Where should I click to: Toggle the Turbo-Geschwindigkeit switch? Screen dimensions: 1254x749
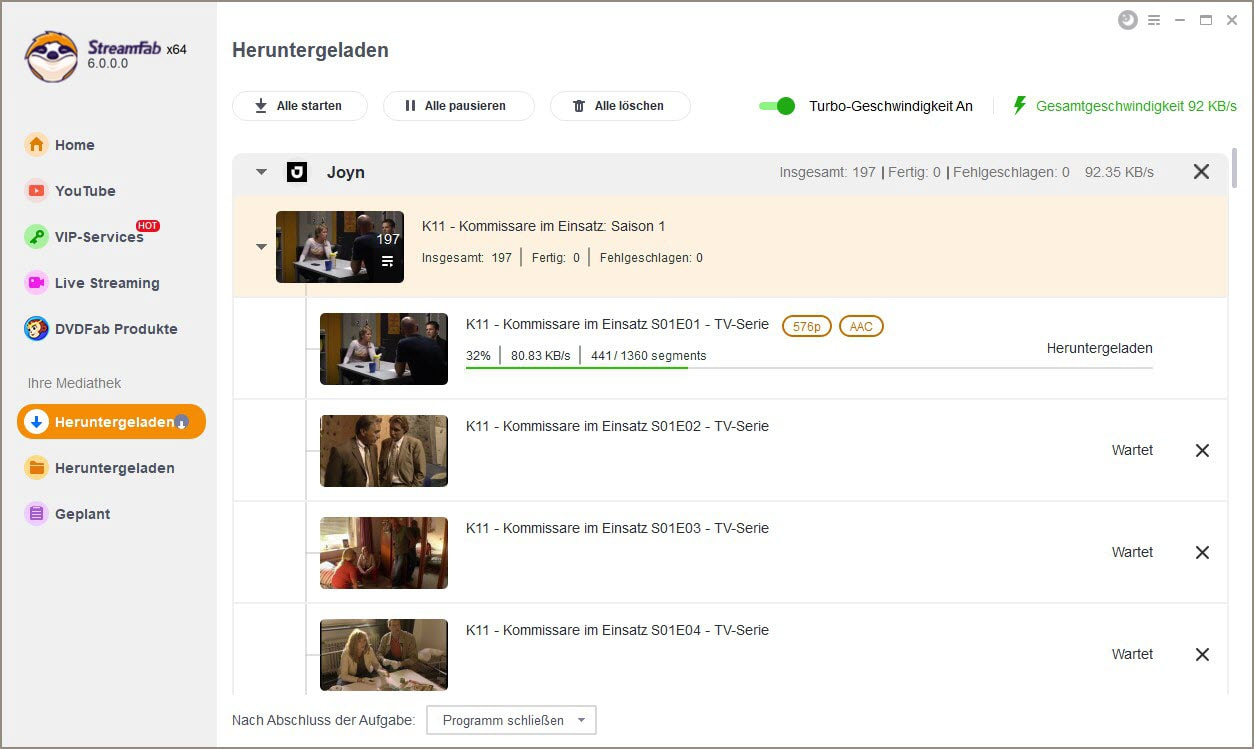777,106
